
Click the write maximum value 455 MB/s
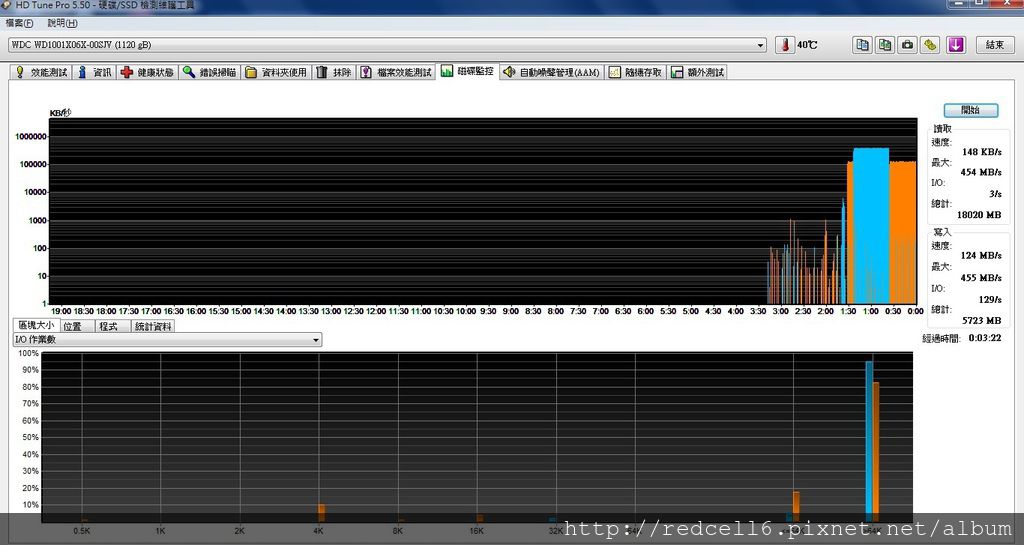click(981, 278)
